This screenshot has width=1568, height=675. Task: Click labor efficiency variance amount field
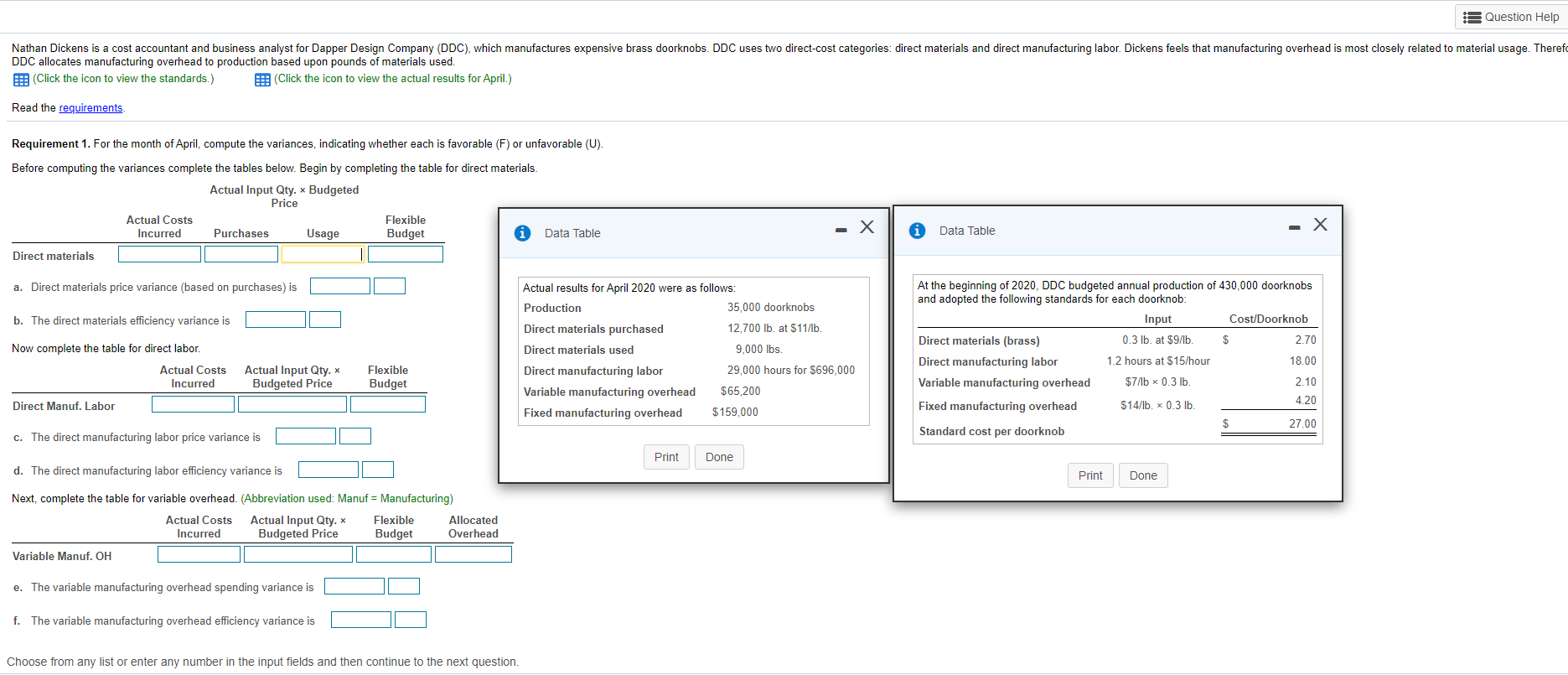[329, 470]
